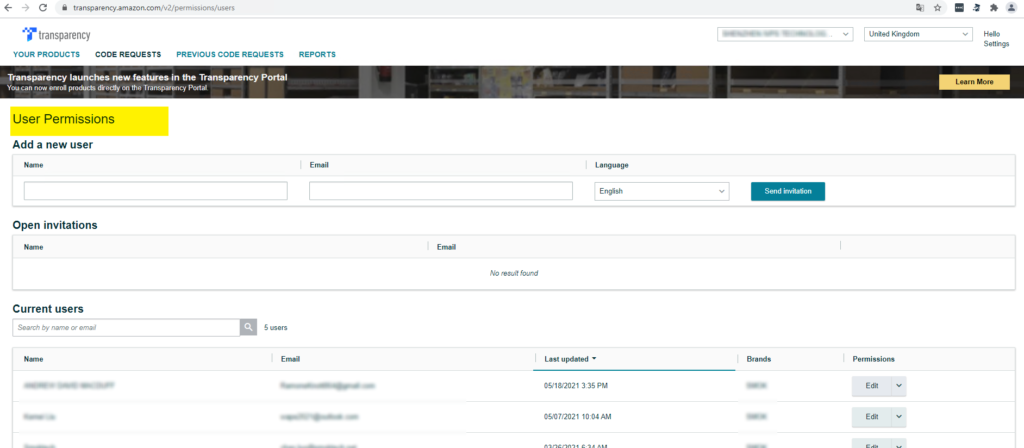
Task: Click the Transparency launches new features banner headline
Action: (148, 77)
